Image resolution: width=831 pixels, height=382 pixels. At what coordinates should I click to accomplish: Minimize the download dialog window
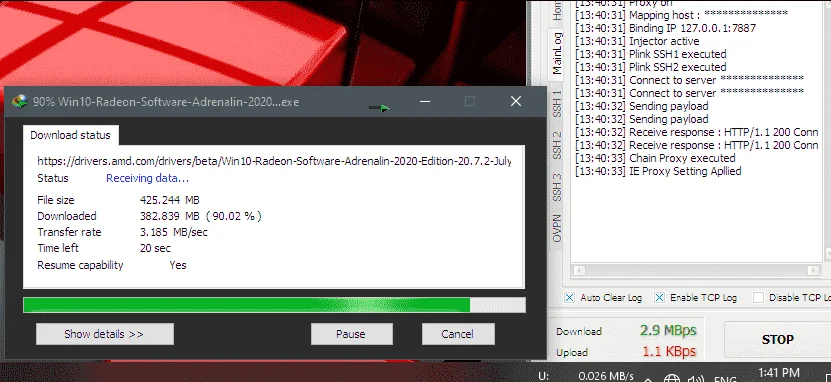pos(425,101)
